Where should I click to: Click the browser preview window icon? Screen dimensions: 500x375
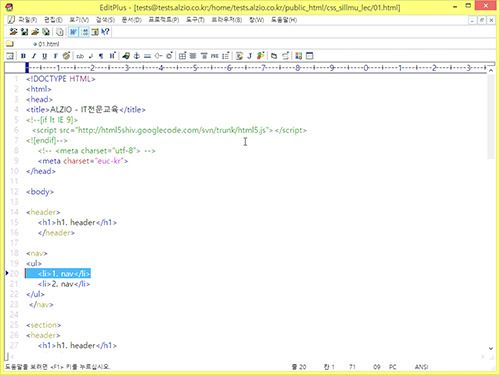point(310,56)
